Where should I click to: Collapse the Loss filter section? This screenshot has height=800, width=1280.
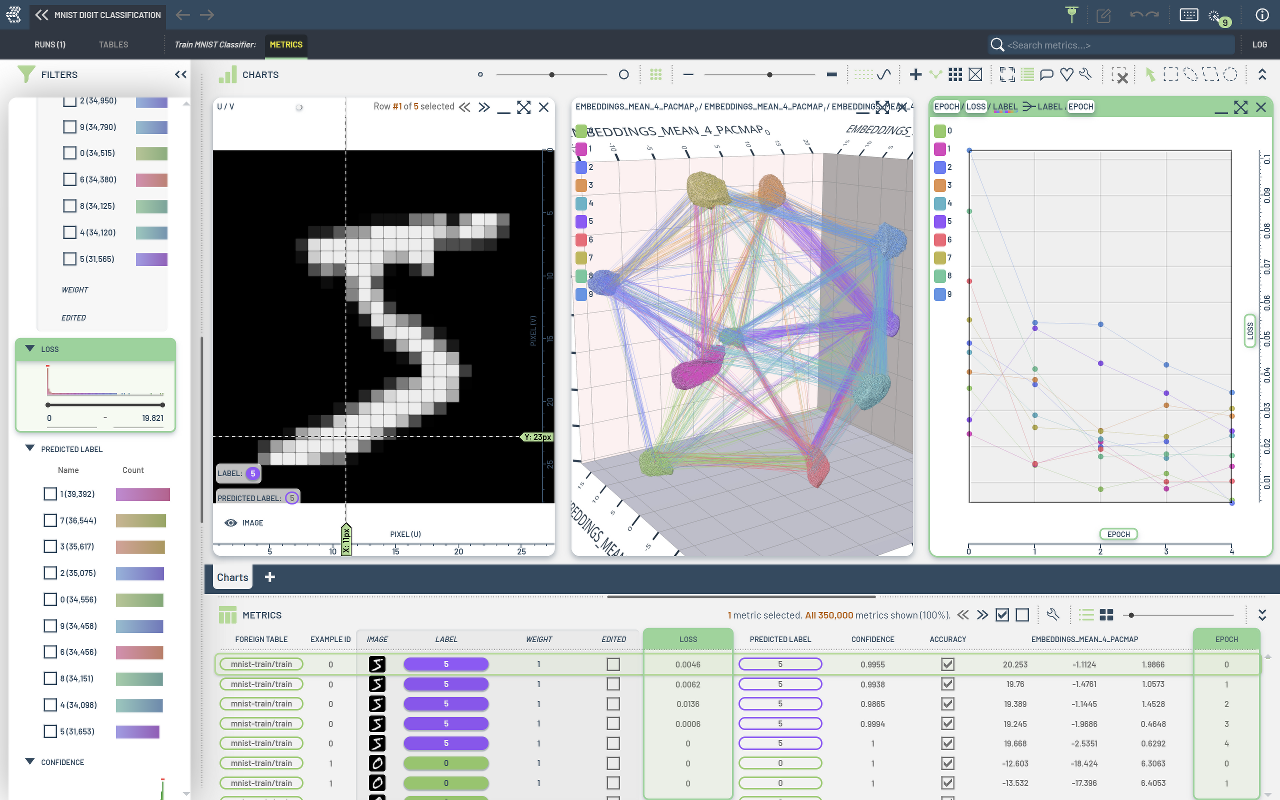click(30, 349)
